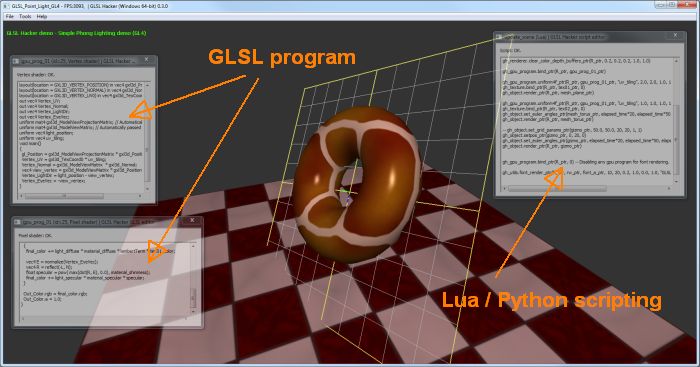Screen dimensions: 700x367
Task: Click the right arrow in script editor horizontal scrollbar
Action: coord(669,189)
